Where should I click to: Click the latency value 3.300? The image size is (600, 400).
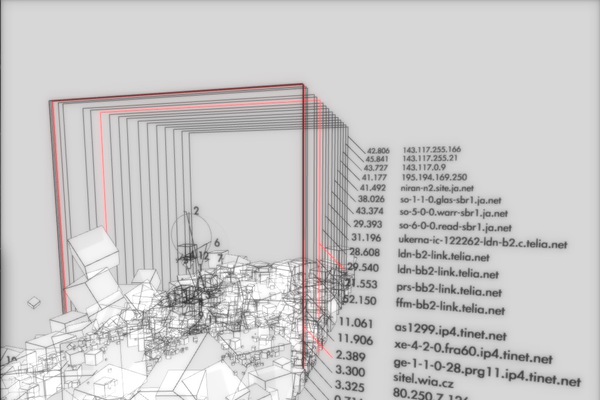click(x=350, y=371)
